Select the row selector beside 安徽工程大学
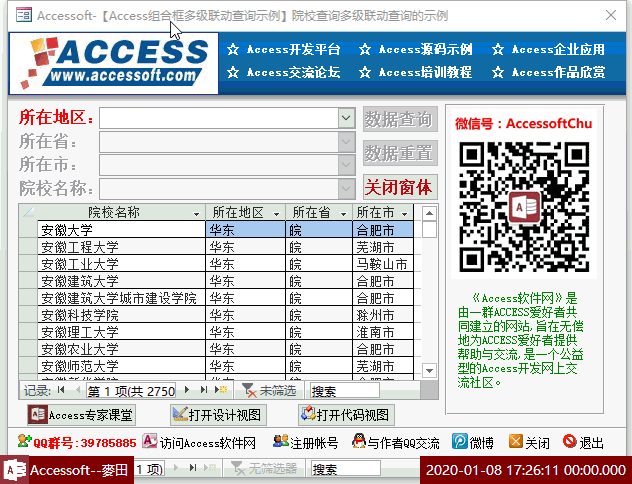The height and width of the screenshot is (484, 632). point(28,247)
